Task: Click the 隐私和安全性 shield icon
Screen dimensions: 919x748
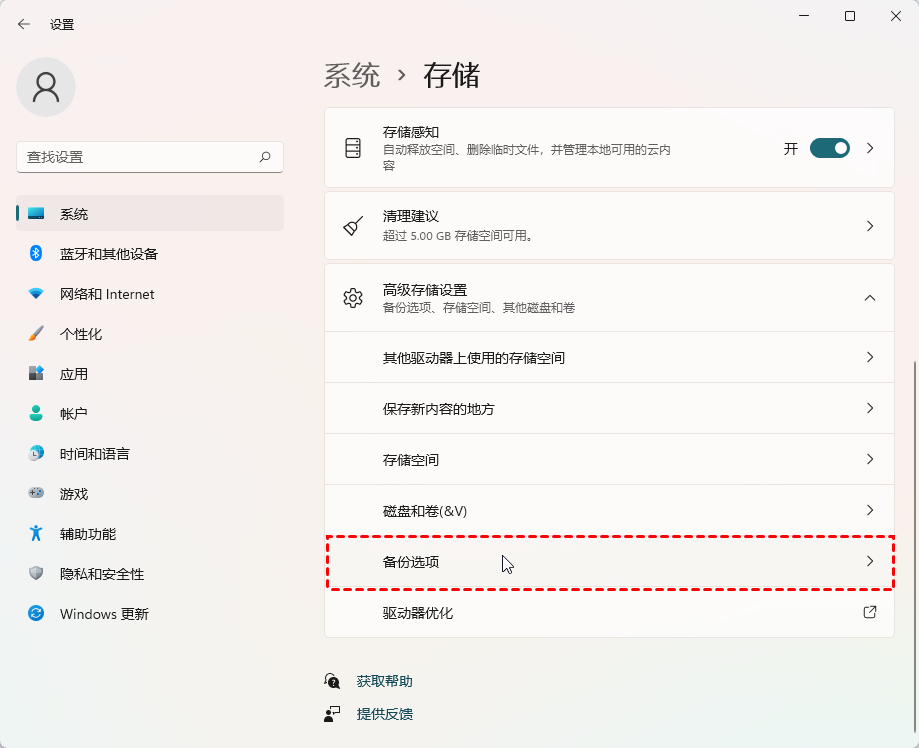Action: (36, 574)
